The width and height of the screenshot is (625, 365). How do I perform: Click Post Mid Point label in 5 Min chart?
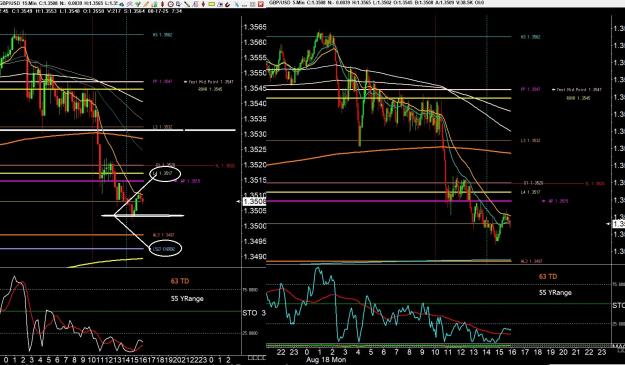(579, 90)
